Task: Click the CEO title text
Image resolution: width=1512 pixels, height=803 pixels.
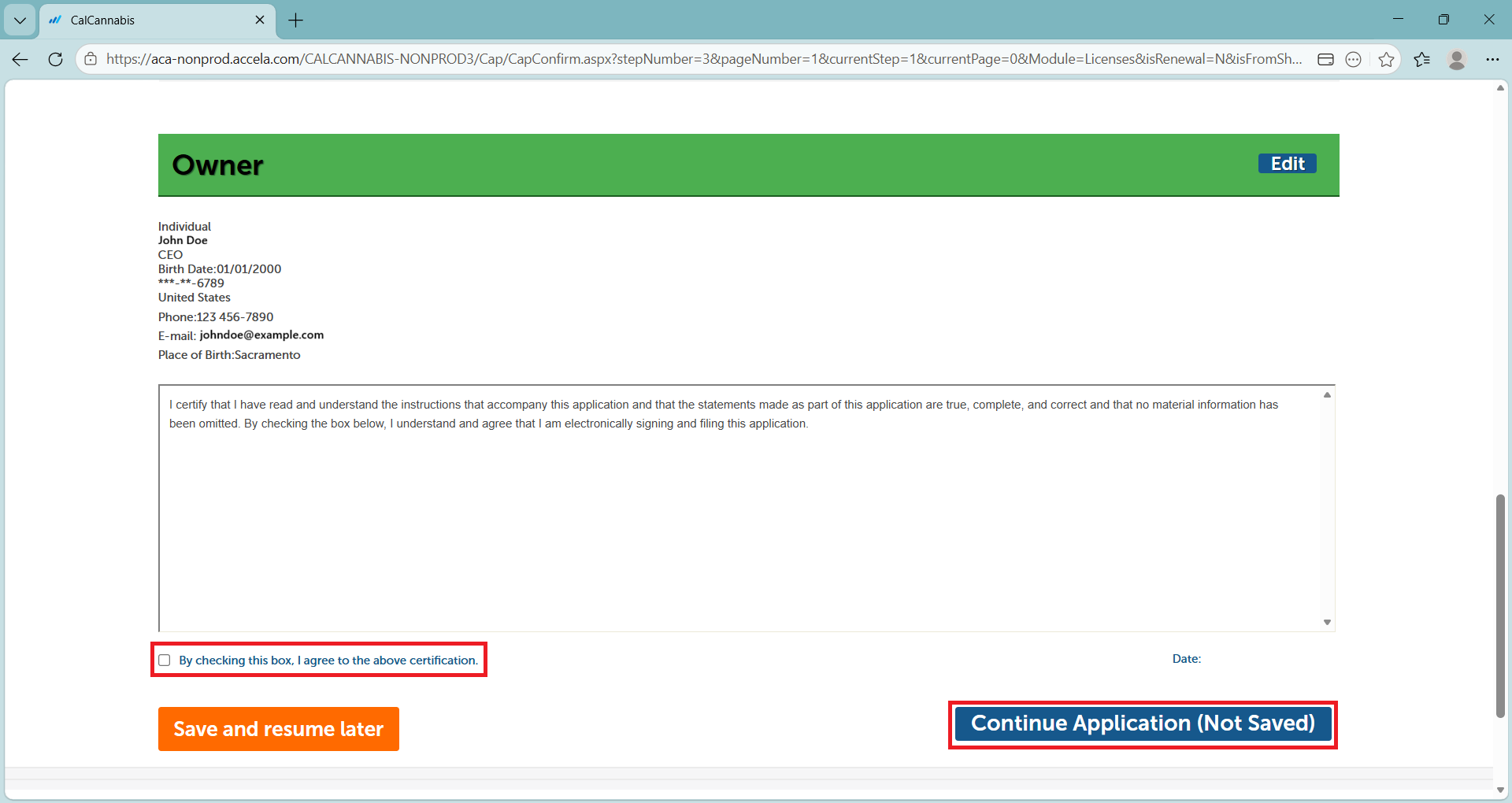Action: (x=170, y=255)
